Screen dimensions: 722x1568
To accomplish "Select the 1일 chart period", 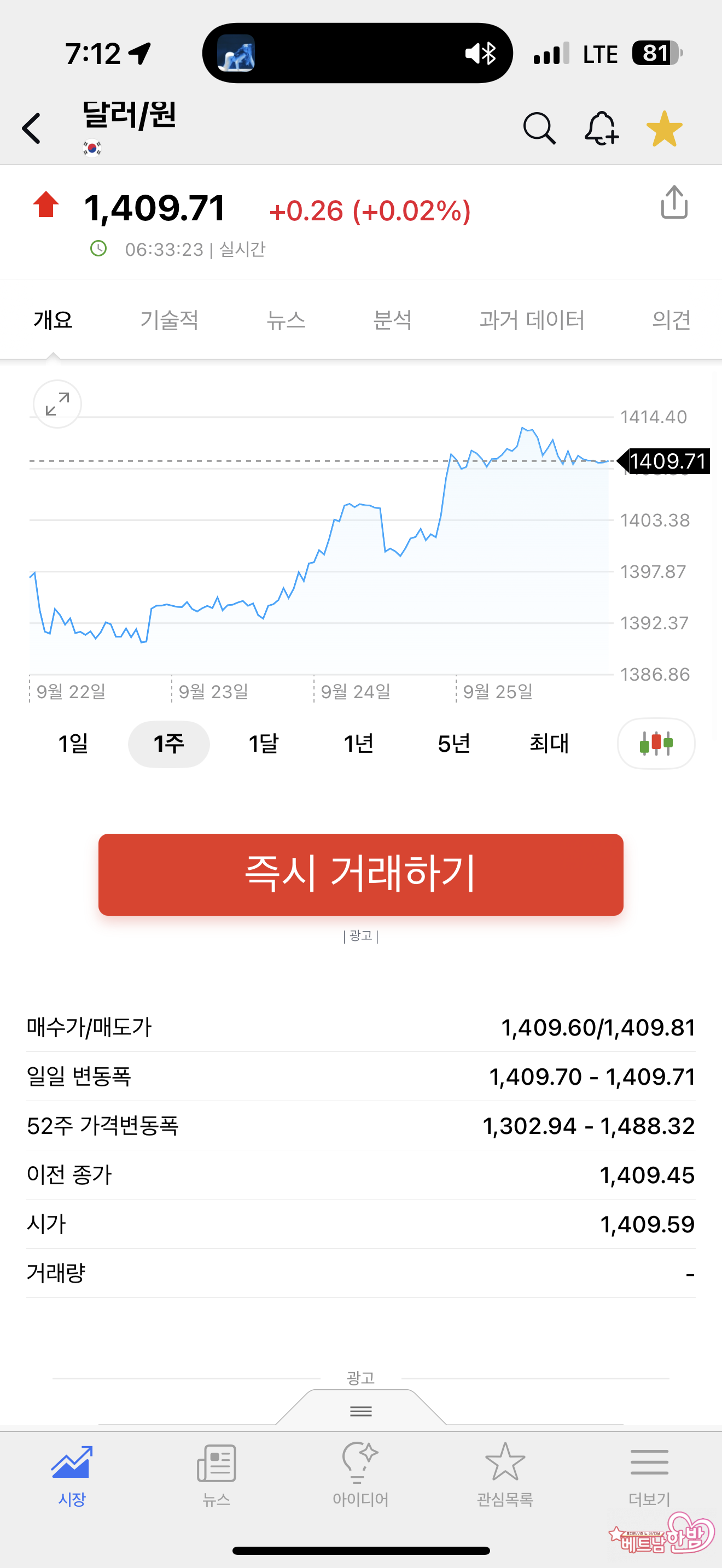I will coord(73,743).
